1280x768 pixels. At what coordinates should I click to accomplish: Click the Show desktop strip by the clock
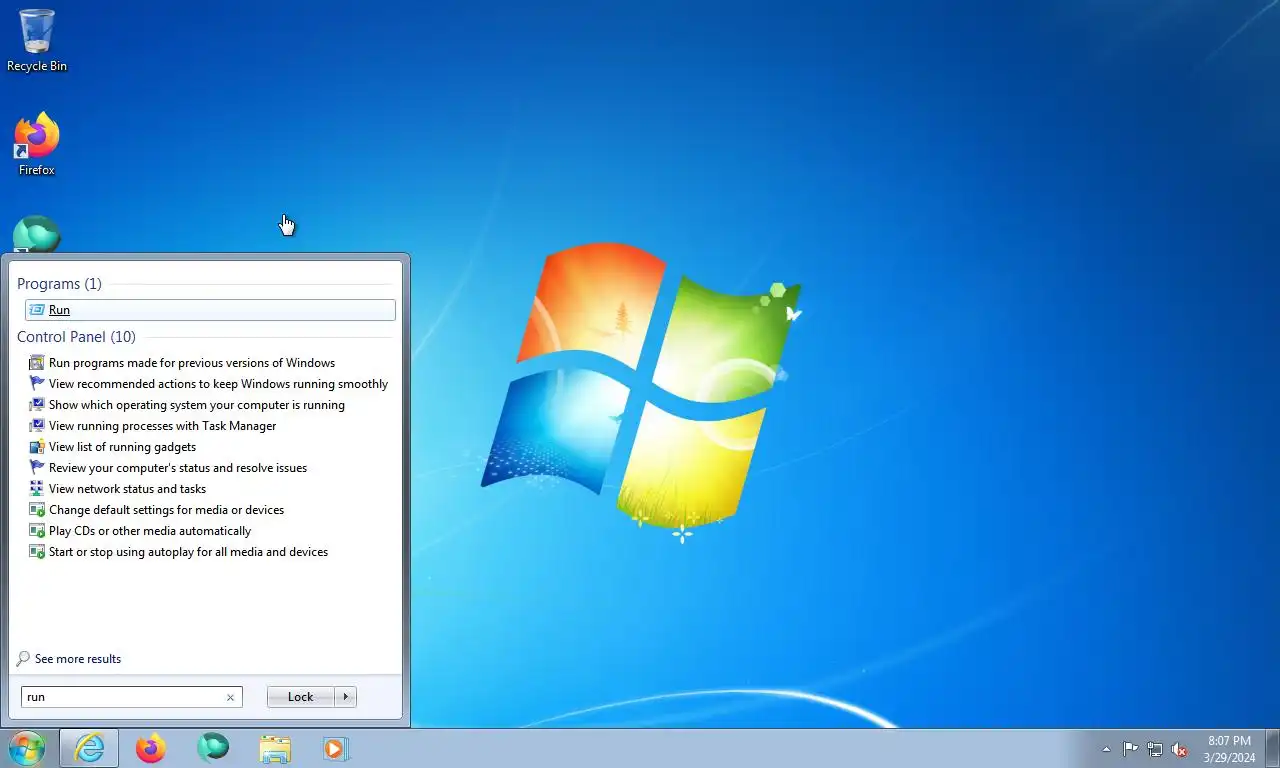point(1272,748)
